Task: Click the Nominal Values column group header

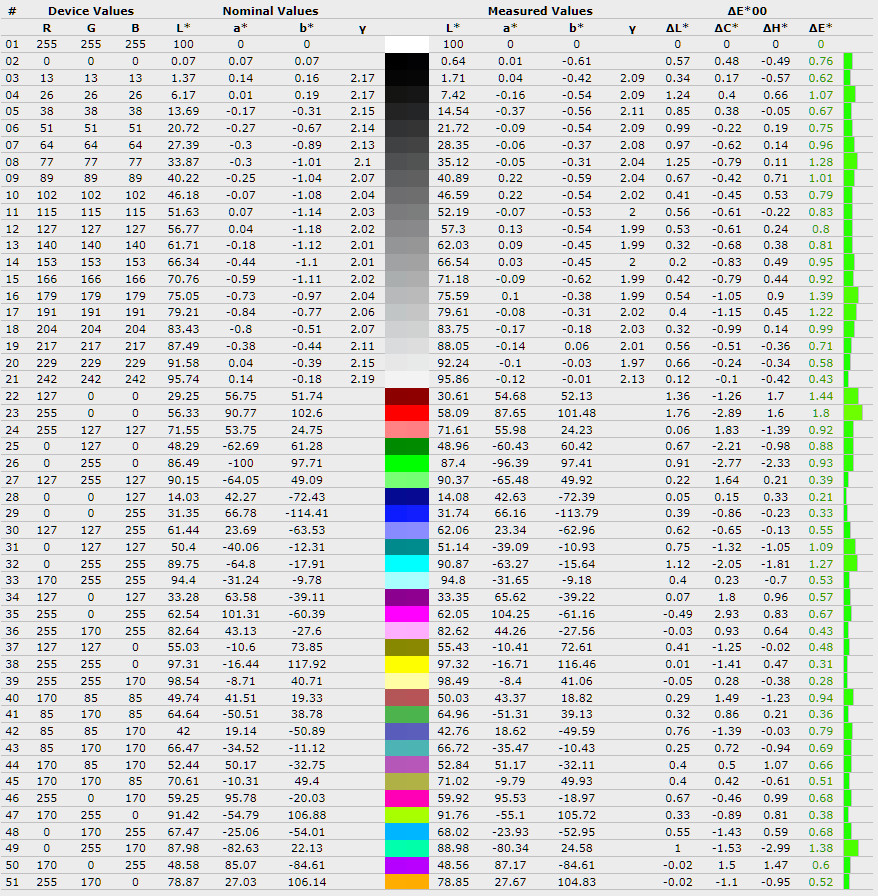Action: pyautogui.click(x=270, y=11)
